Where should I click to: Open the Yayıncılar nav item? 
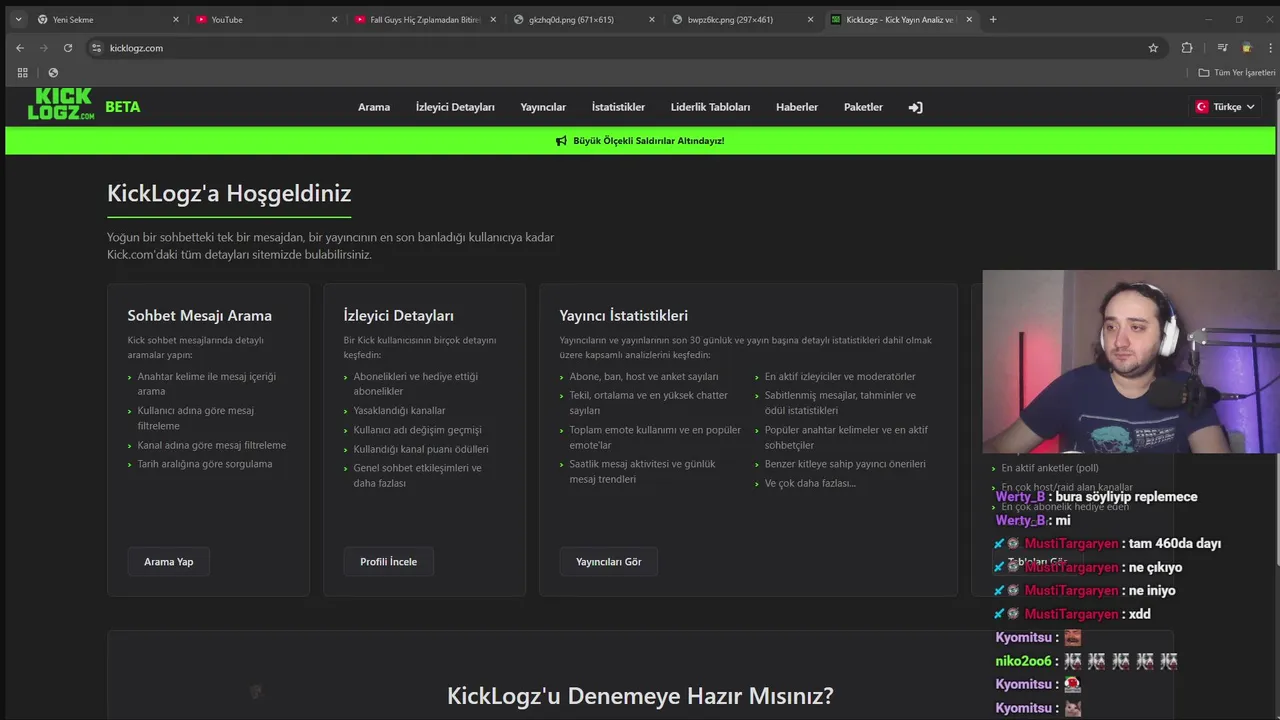[543, 107]
